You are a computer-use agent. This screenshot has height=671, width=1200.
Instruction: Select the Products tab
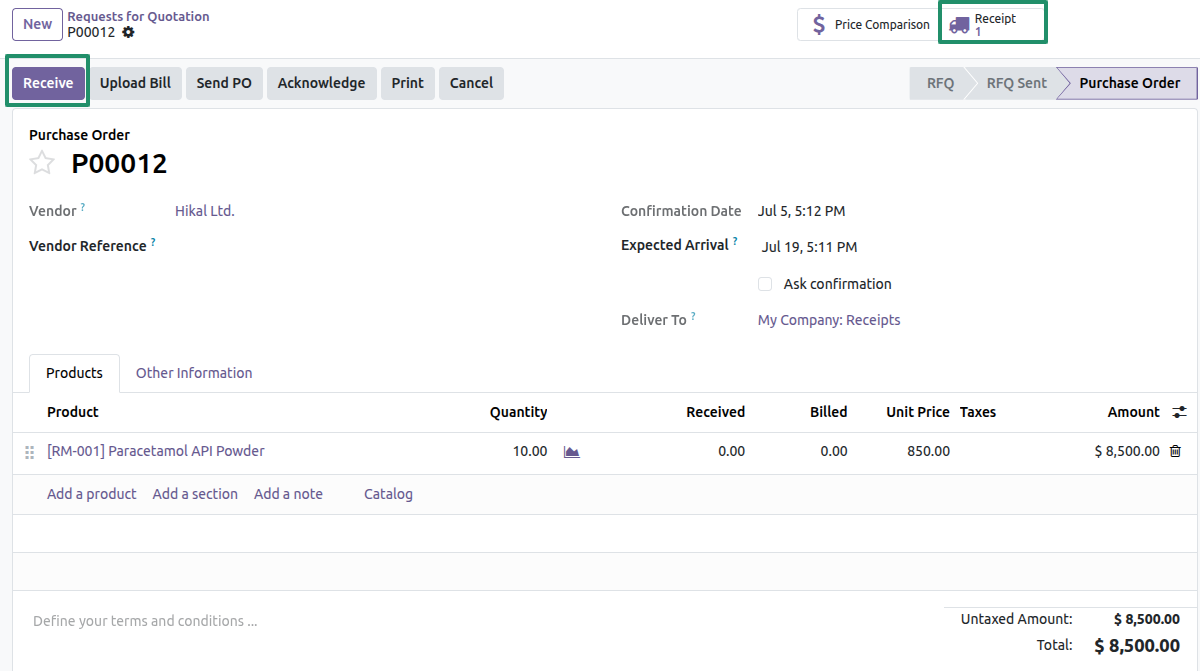(x=74, y=373)
